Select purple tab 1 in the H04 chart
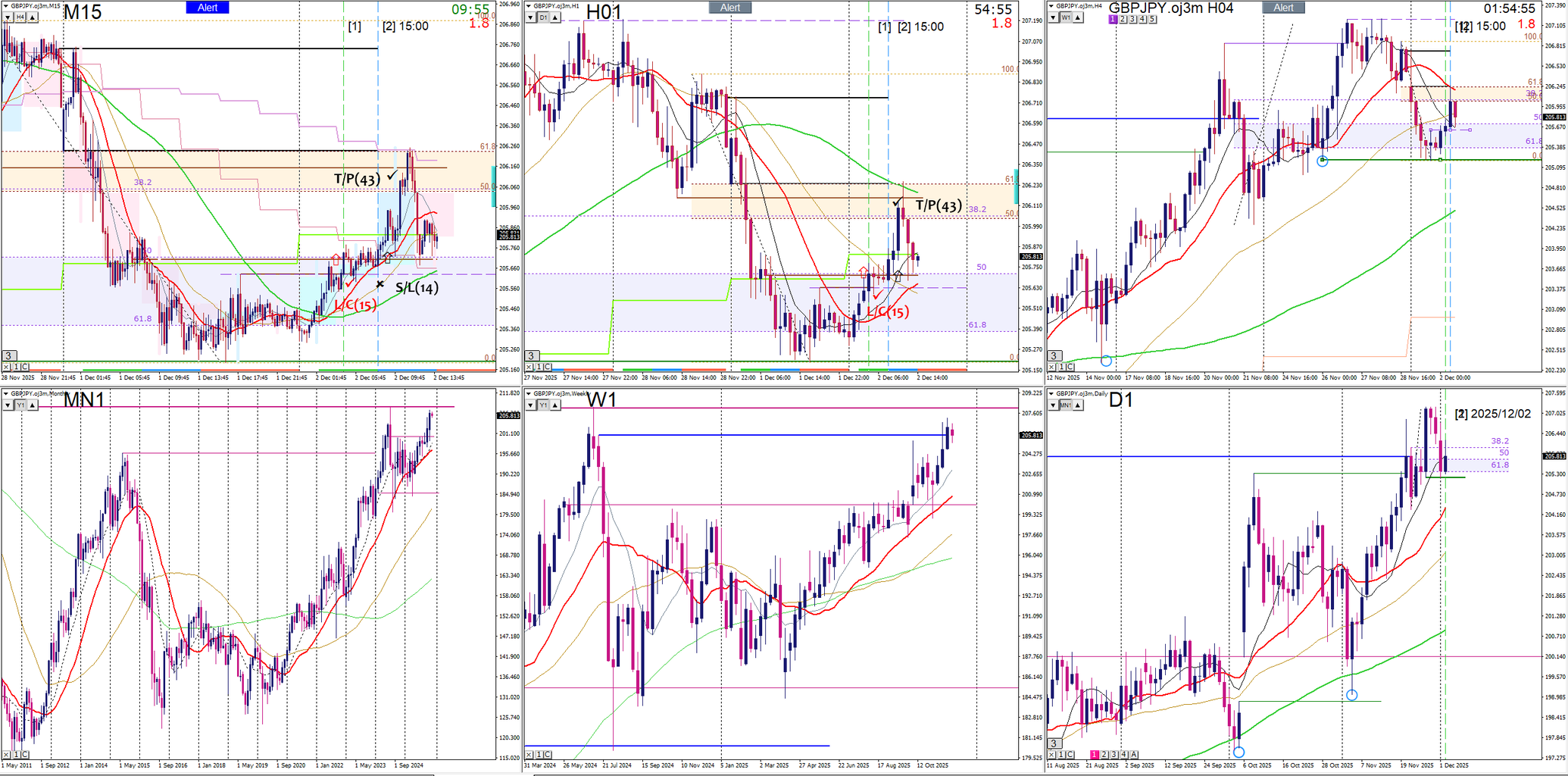This screenshot has width=1568, height=776. [1113, 19]
